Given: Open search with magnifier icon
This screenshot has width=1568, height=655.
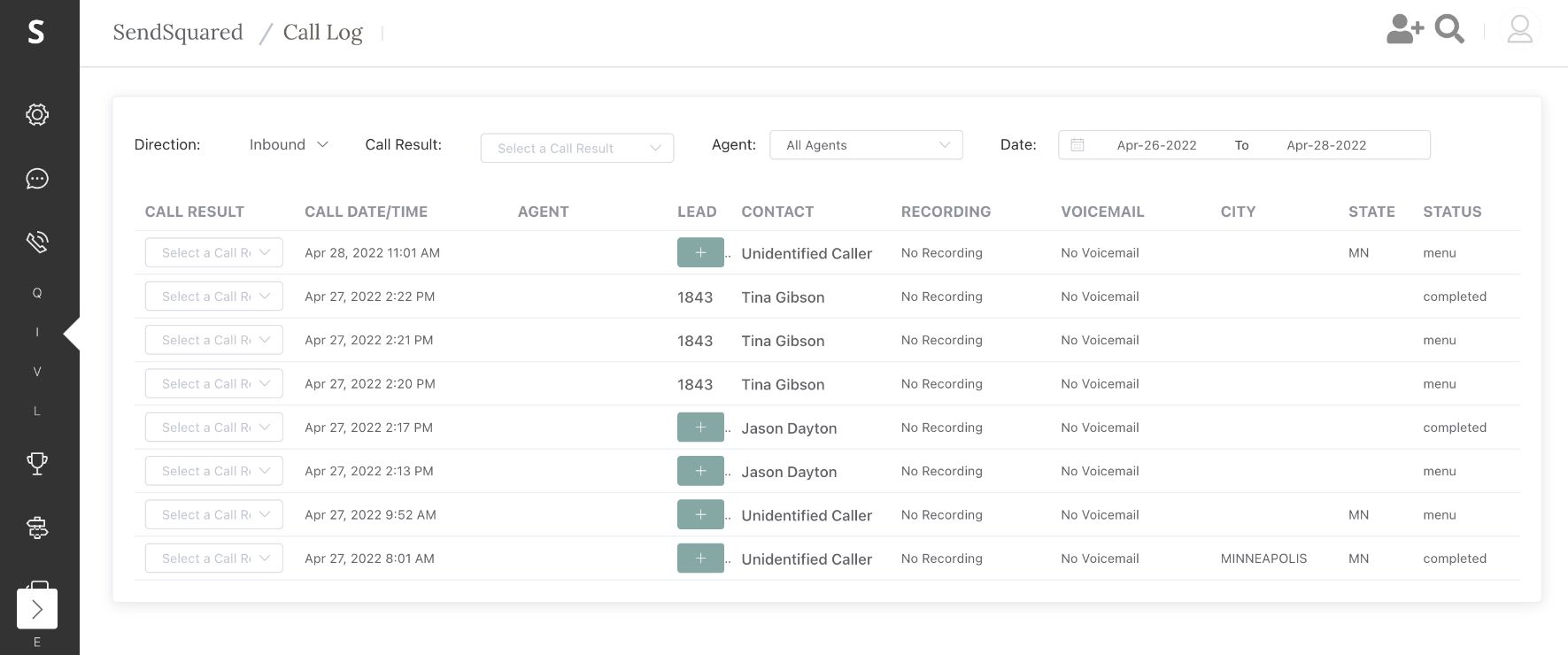Looking at the screenshot, I should pyautogui.click(x=1449, y=29).
